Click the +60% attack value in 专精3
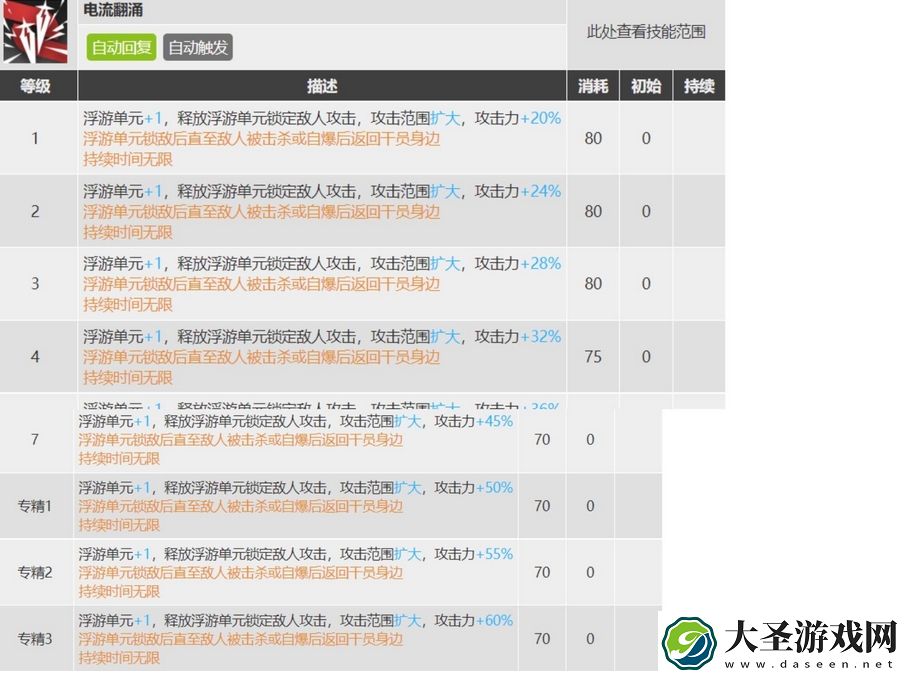 point(494,620)
